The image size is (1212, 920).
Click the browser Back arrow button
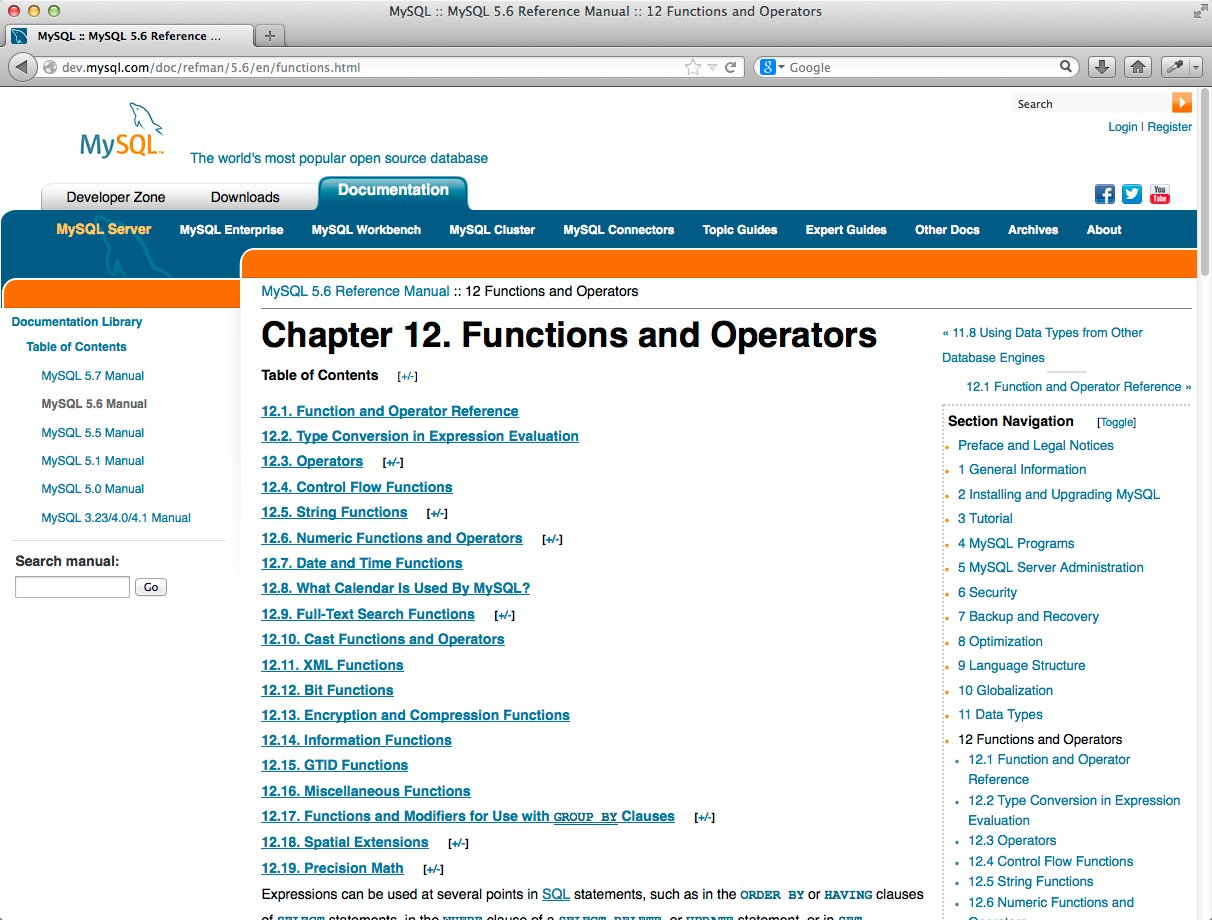(21, 67)
